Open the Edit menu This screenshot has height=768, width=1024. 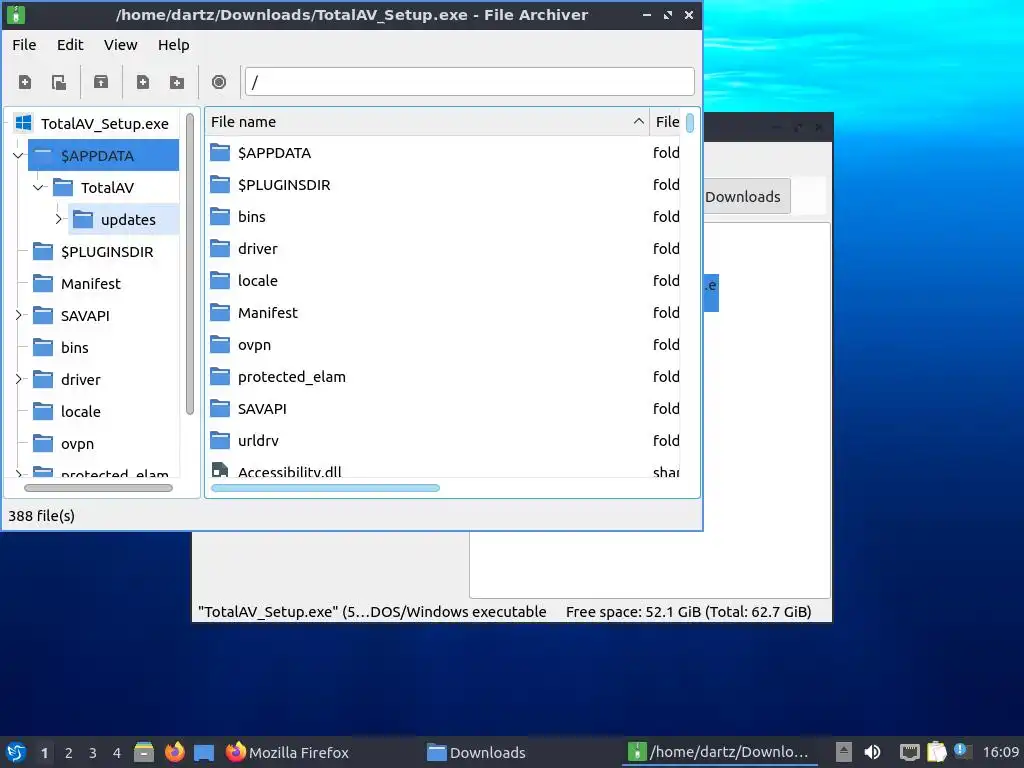70,45
